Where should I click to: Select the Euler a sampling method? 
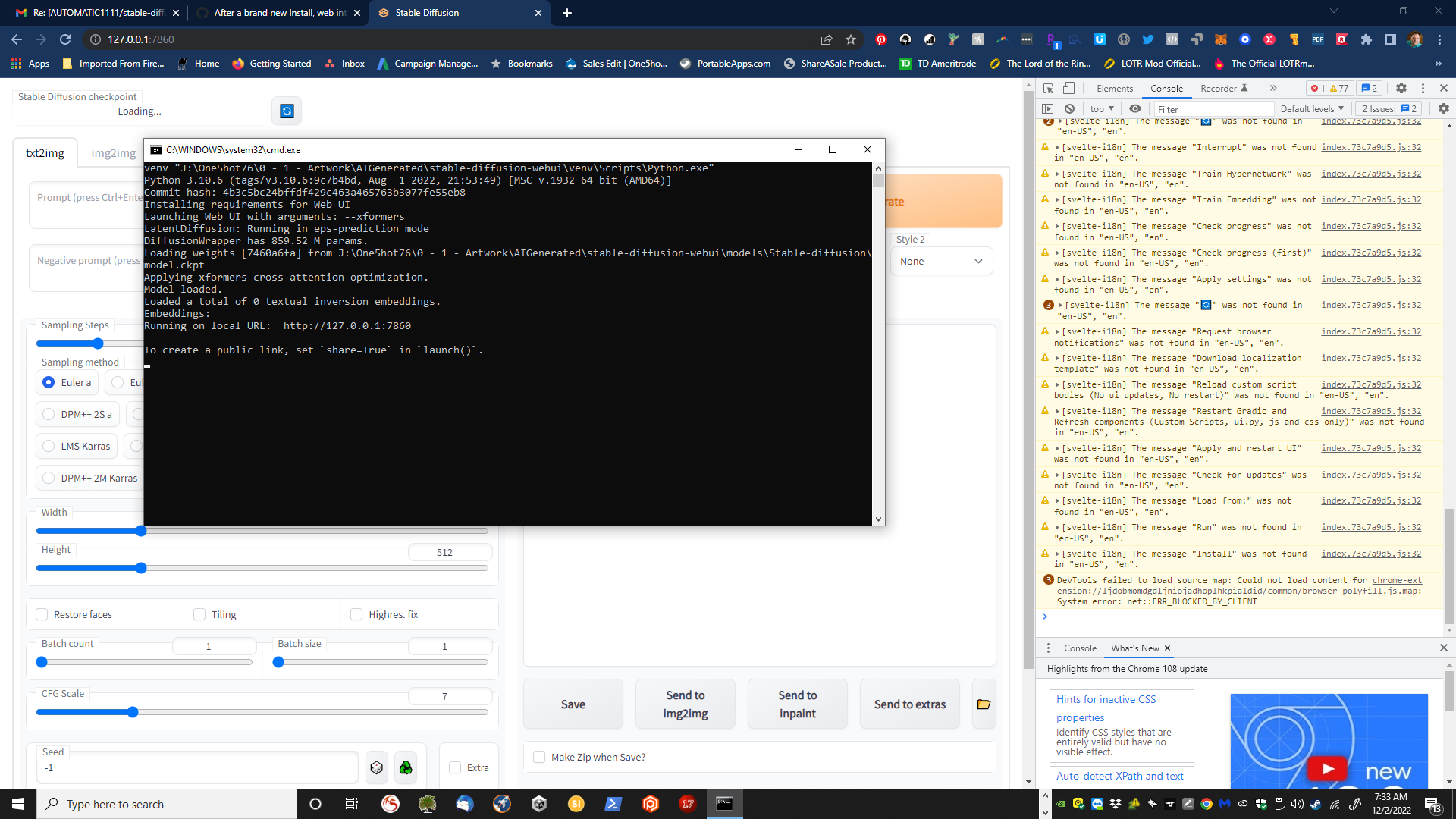(x=48, y=382)
